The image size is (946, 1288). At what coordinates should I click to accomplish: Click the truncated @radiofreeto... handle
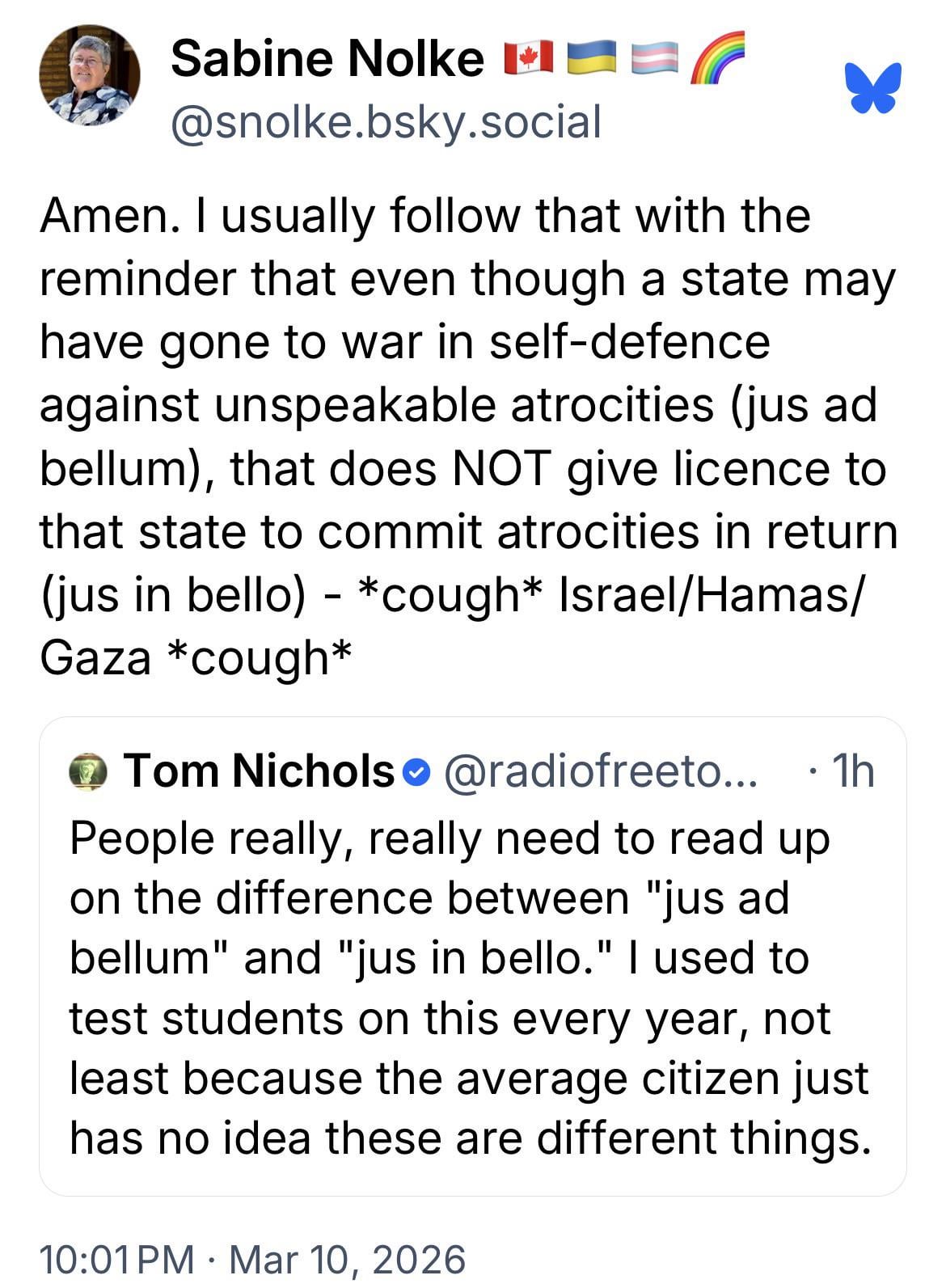click(x=601, y=771)
